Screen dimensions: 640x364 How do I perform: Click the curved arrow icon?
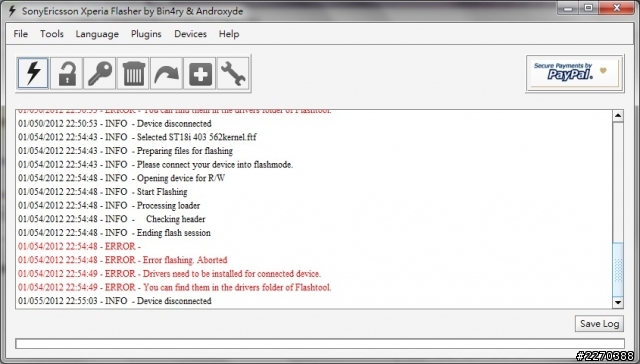[167, 73]
